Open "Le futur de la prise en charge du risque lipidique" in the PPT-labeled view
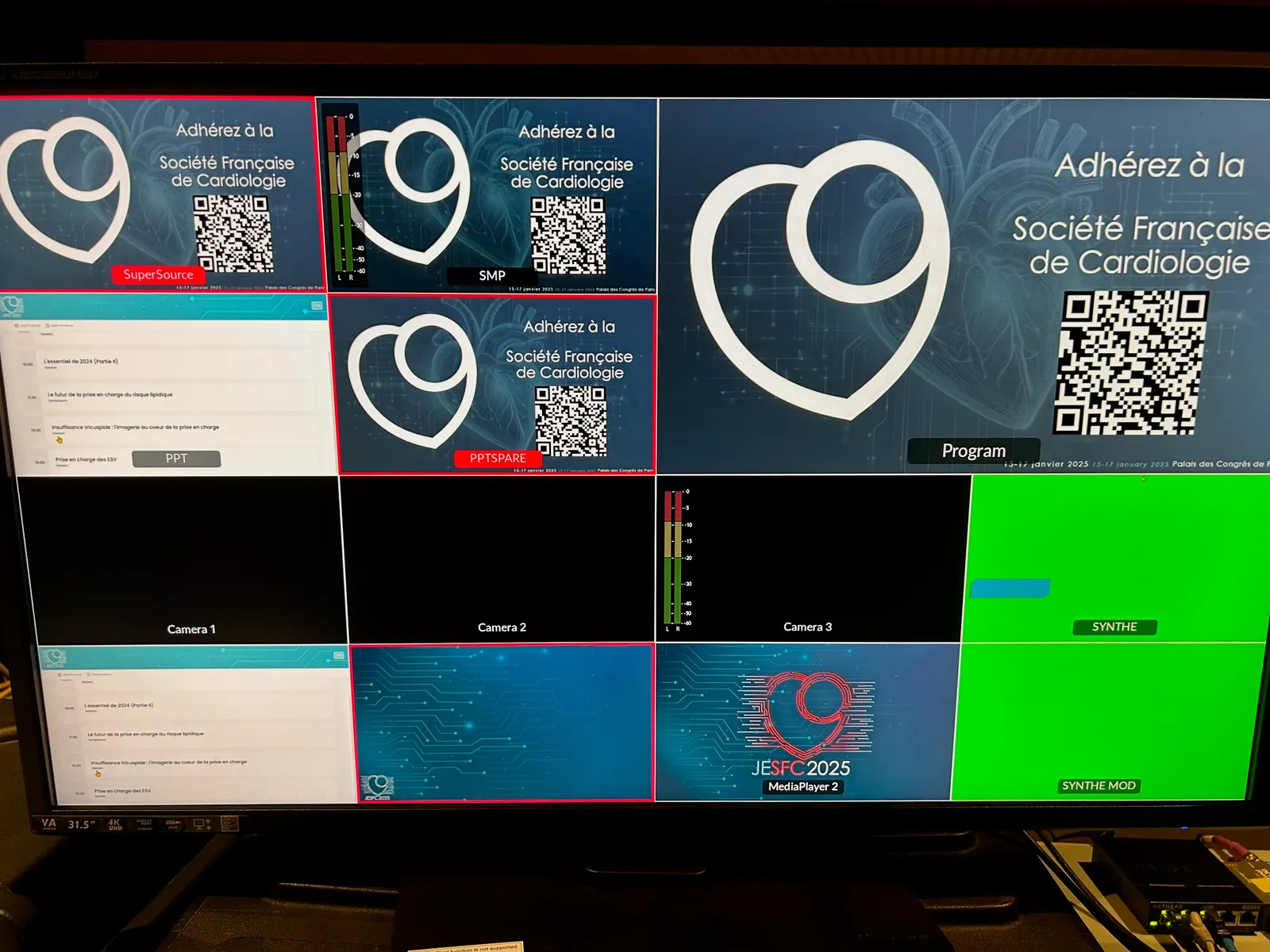The image size is (1270, 952). click(110, 394)
